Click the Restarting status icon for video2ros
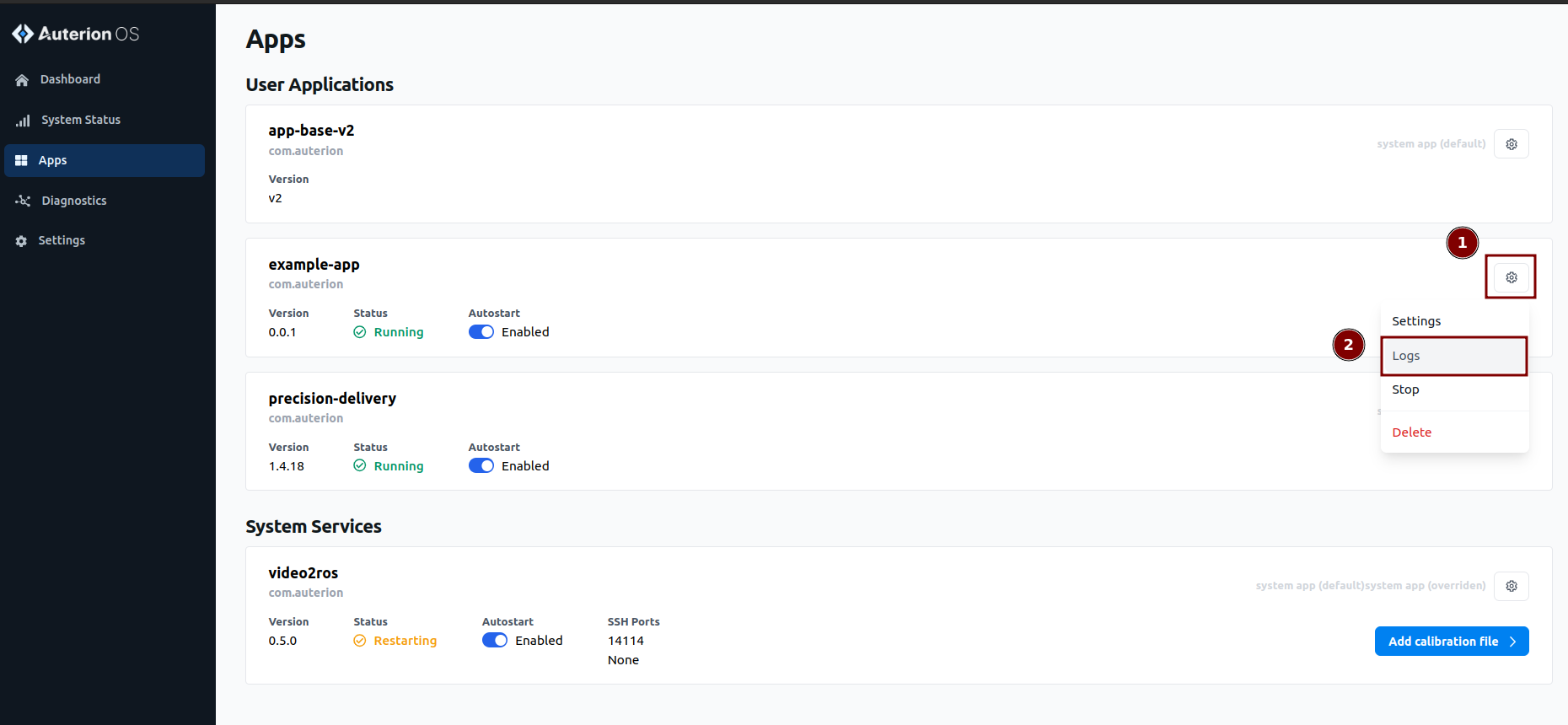 click(x=360, y=641)
